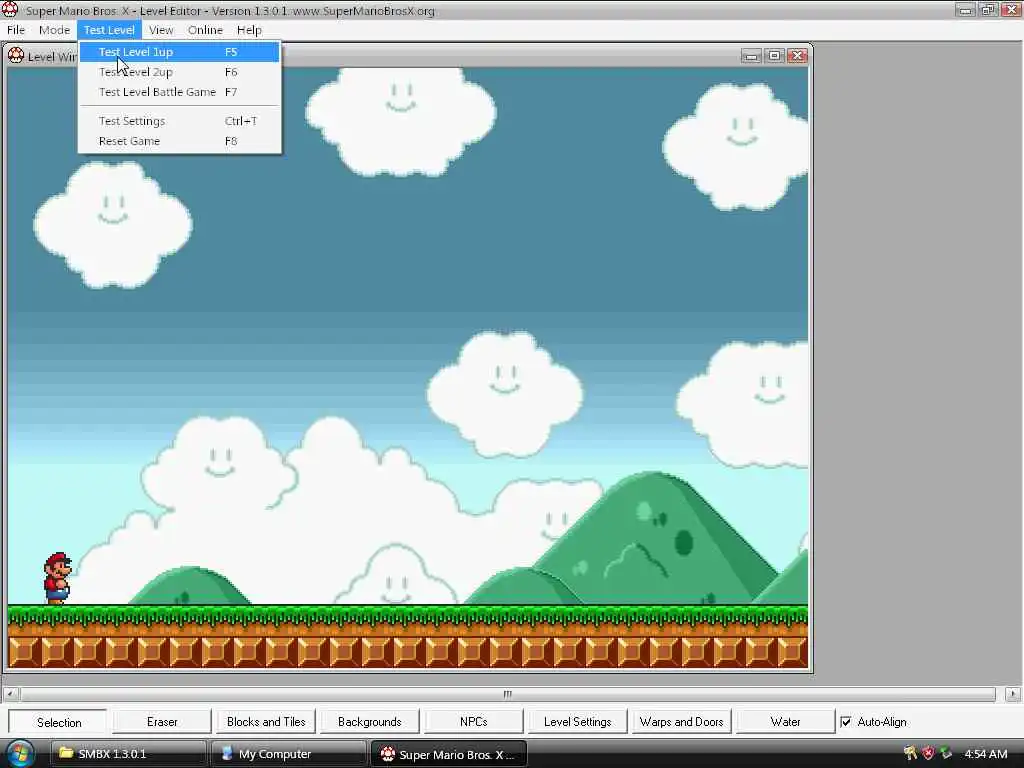Image resolution: width=1024 pixels, height=768 pixels.
Task: Open Blocks and Tiles panel
Action: tap(266, 722)
